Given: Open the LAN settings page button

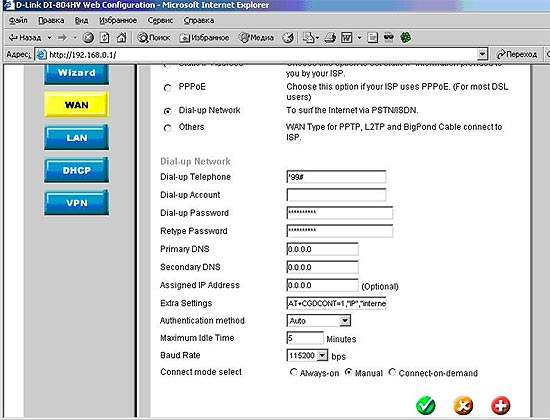Looking at the screenshot, I should point(76,137).
